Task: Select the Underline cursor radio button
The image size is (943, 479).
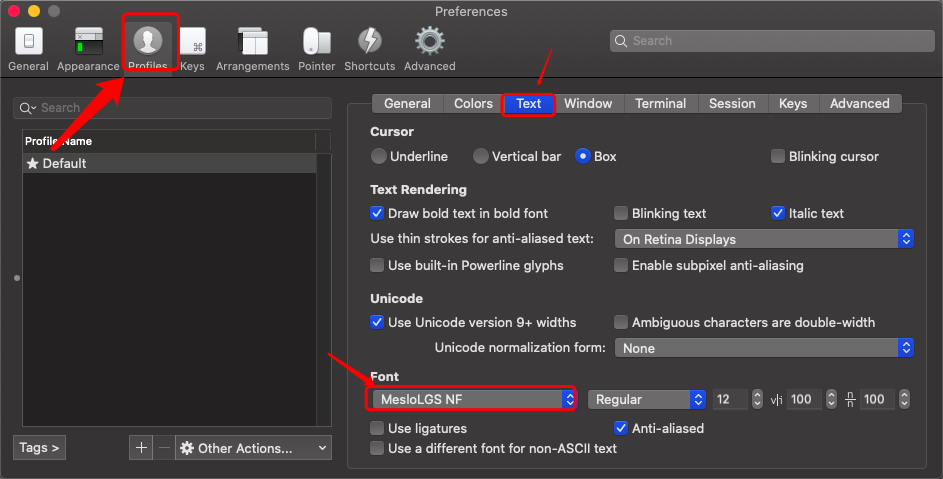Action: coord(379,157)
